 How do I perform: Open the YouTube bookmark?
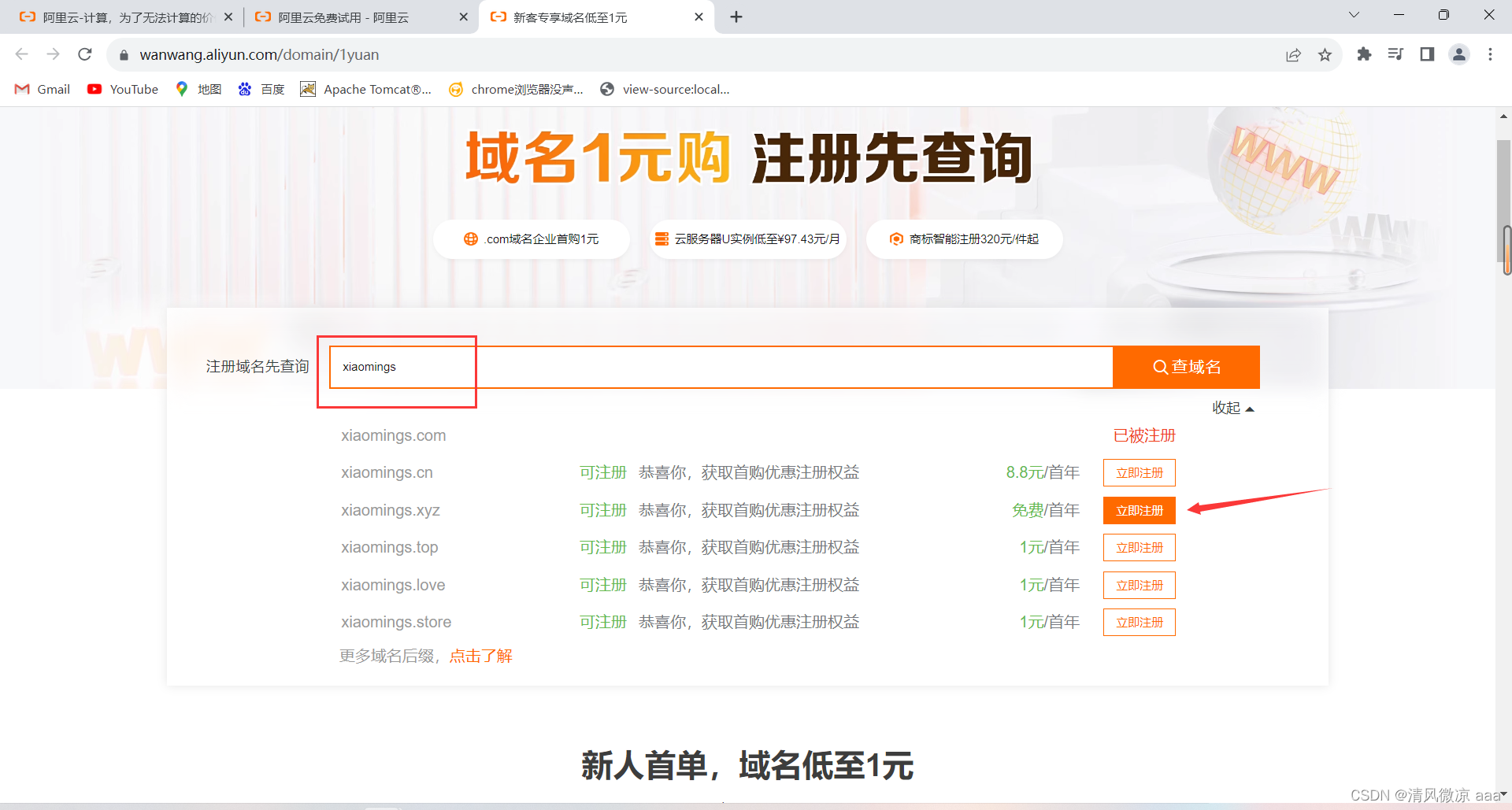point(123,89)
